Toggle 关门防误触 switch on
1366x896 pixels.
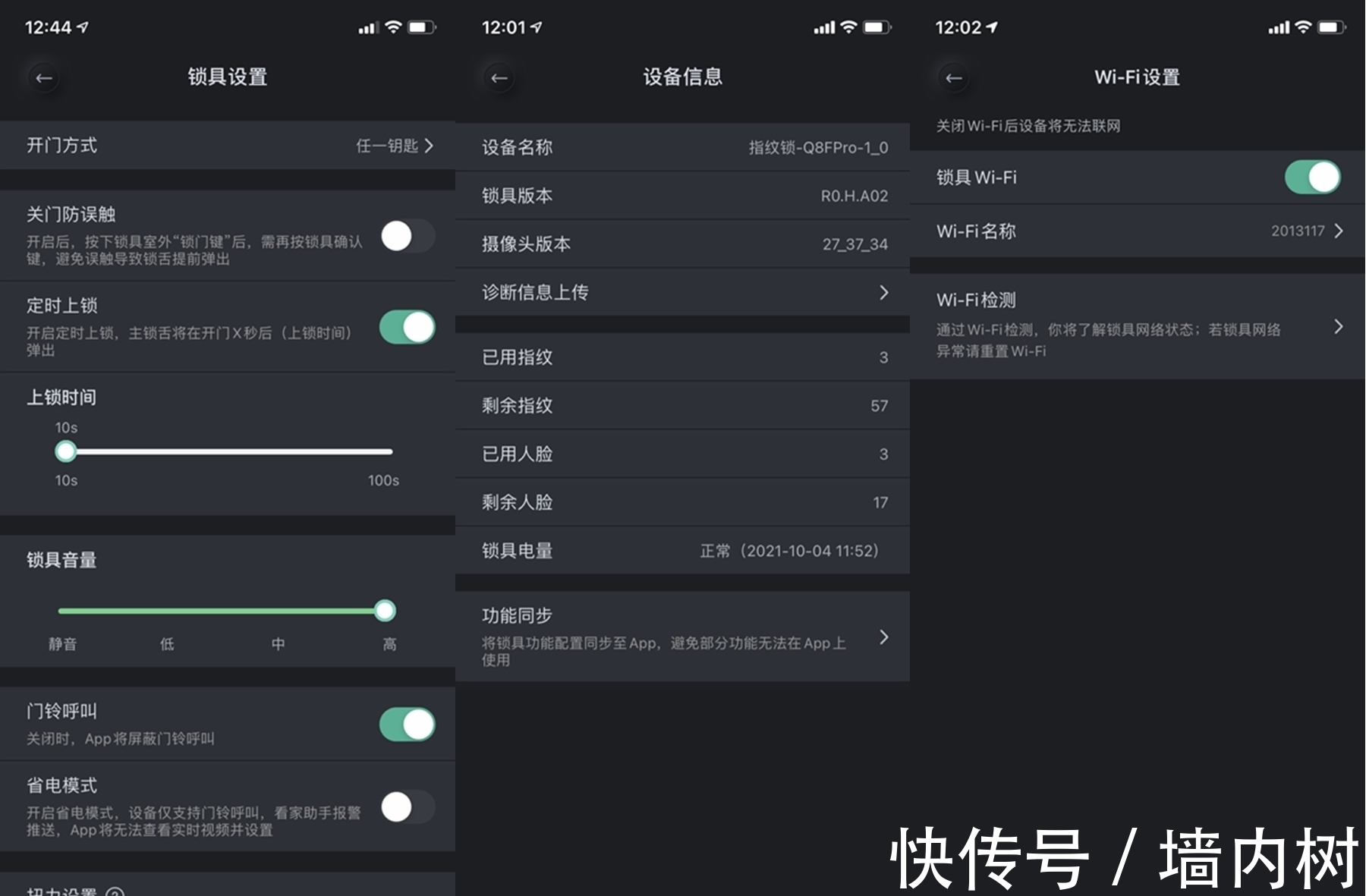(x=408, y=236)
